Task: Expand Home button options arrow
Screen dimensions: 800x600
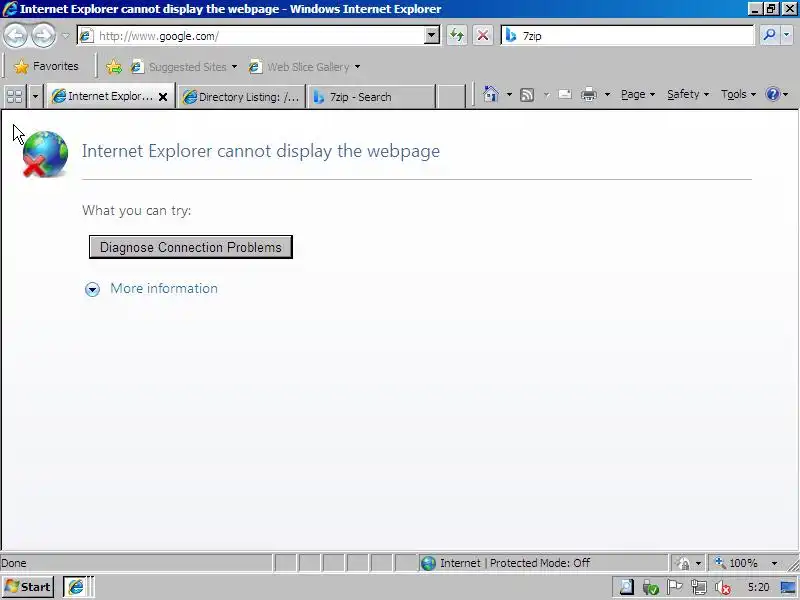Action: pos(509,94)
